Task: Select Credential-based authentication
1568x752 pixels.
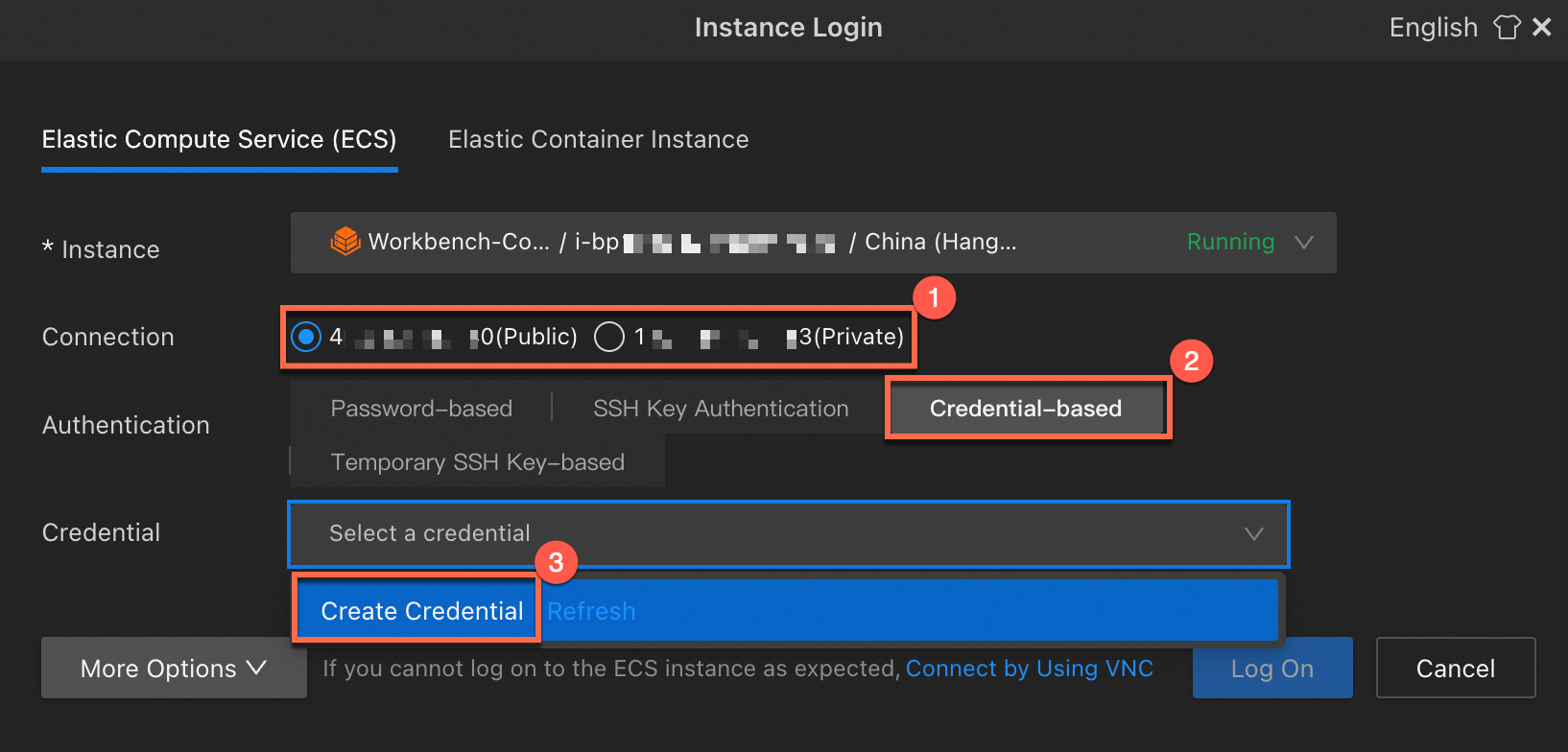Action: (1025, 409)
